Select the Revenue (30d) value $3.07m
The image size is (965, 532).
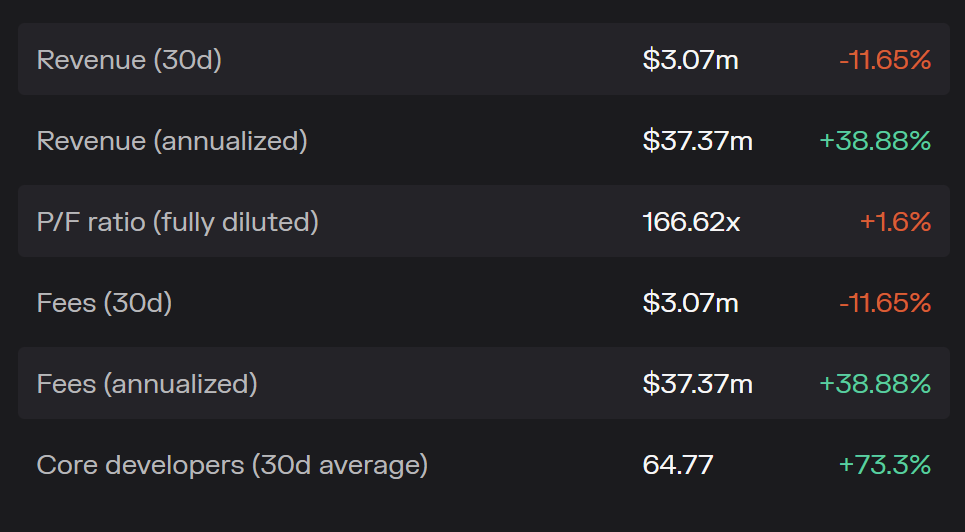pos(690,60)
